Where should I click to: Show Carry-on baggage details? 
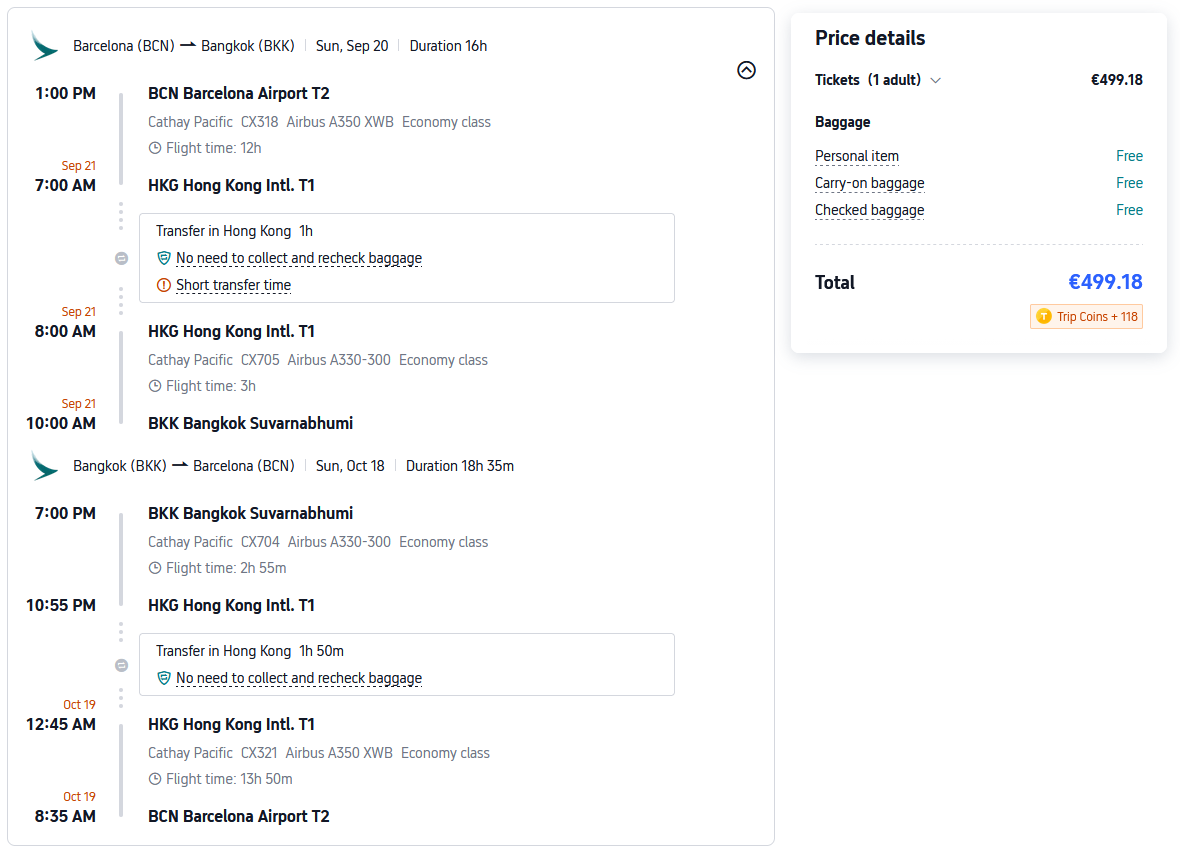(x=869, y=183)
